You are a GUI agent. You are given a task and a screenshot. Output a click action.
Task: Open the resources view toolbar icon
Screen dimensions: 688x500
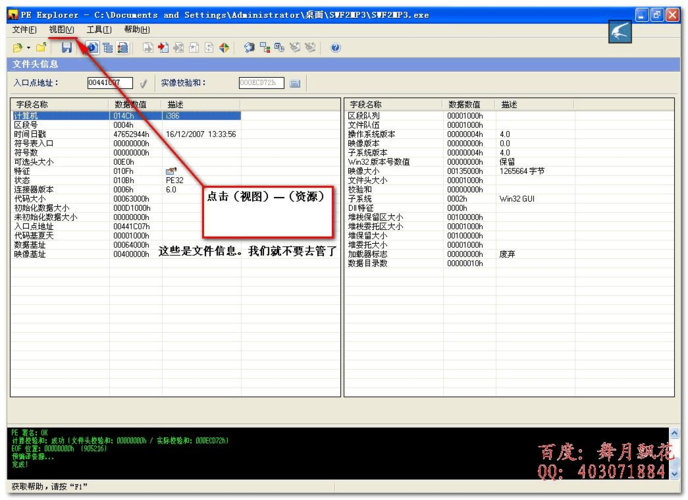pyautogui.click(x=123, y=47)
